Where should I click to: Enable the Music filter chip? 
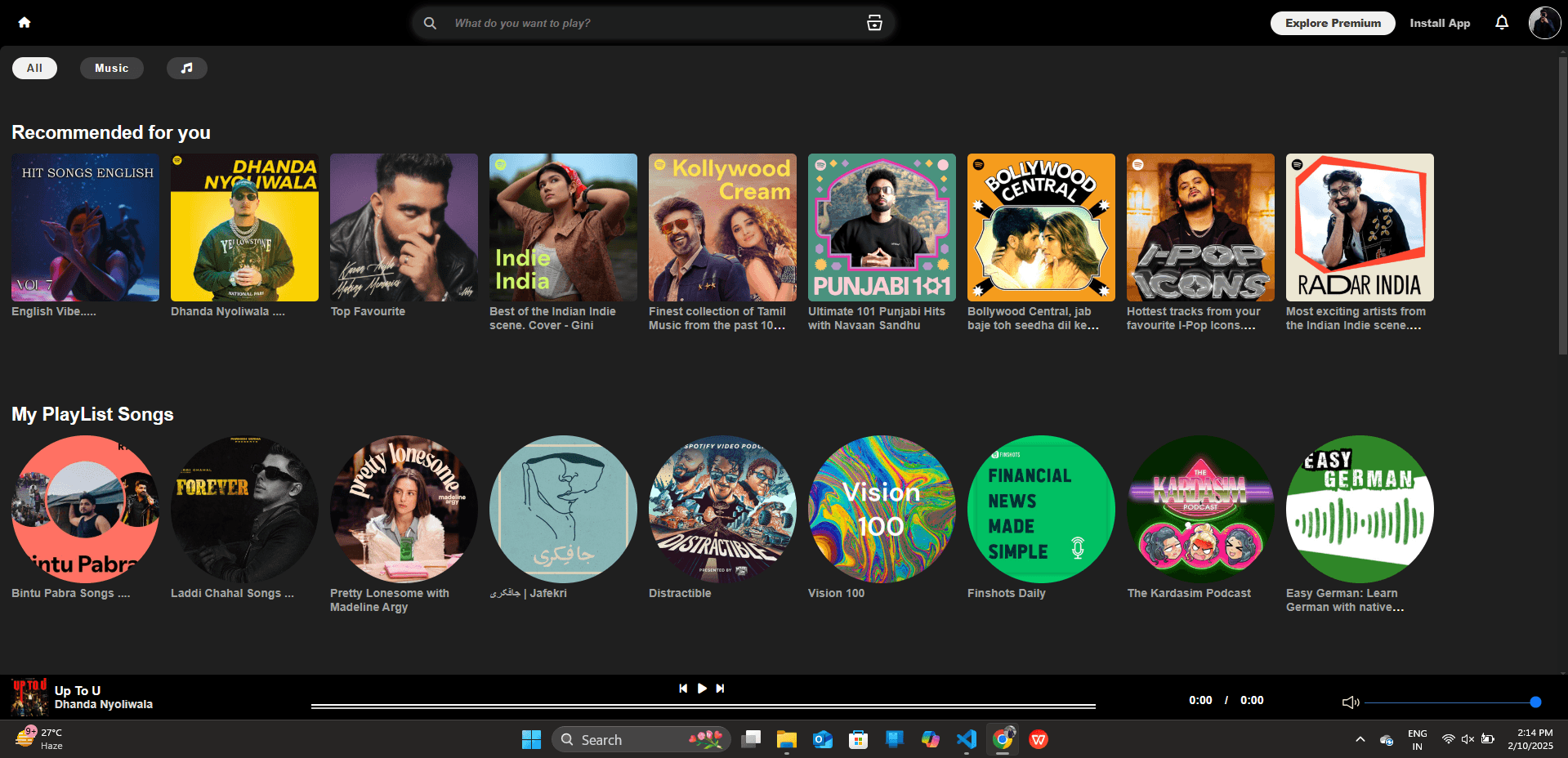[x=111, y=68]
